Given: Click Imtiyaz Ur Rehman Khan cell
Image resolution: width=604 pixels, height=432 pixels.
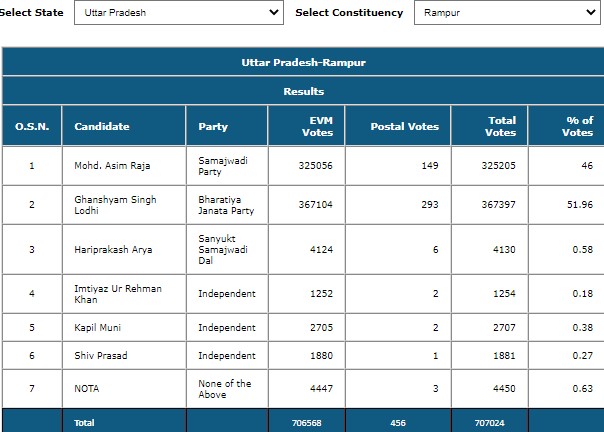Looking at the screenshot, I should [124, 294].
